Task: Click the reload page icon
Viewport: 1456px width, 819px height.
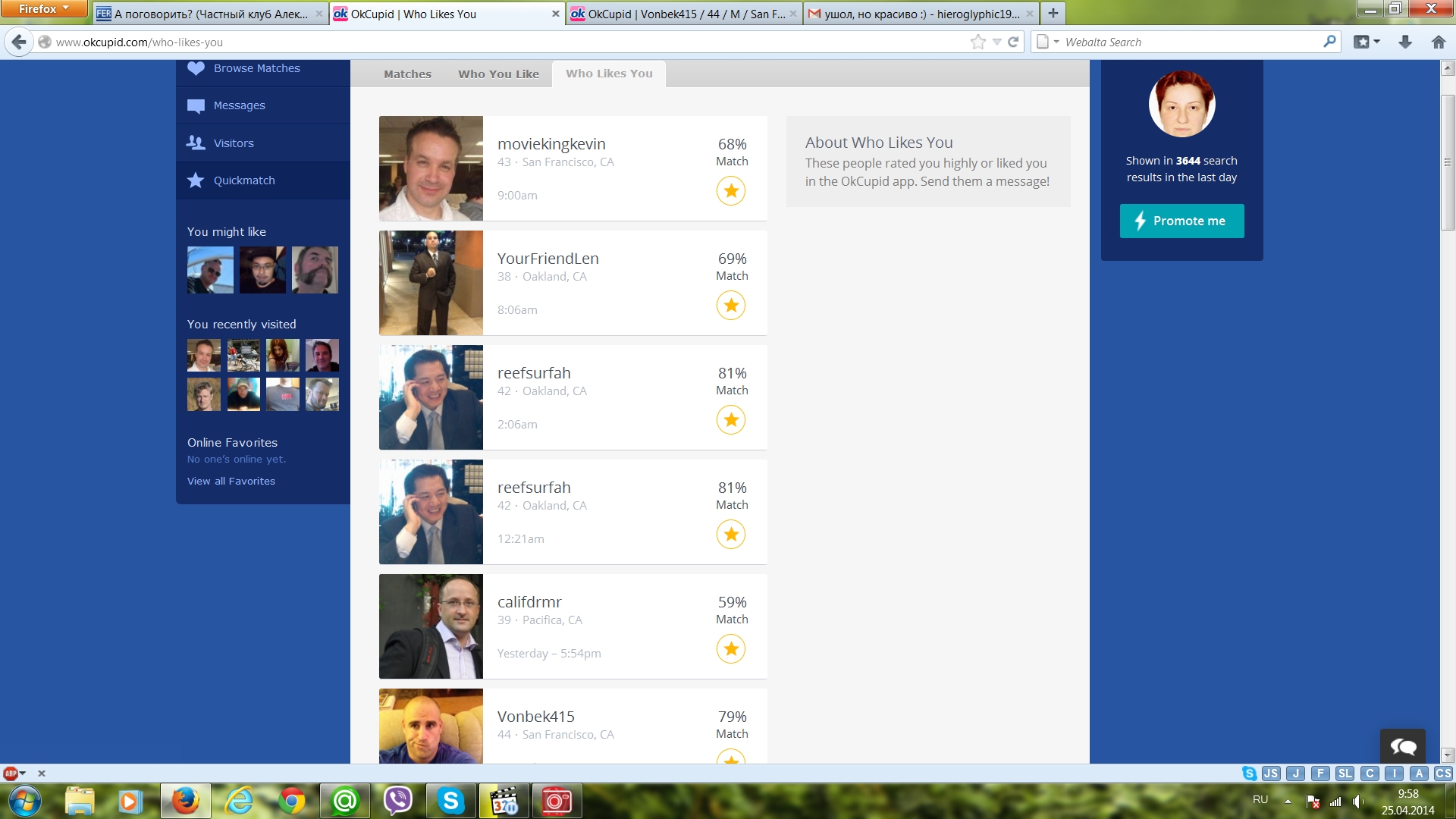Action: coord(1013,42)
